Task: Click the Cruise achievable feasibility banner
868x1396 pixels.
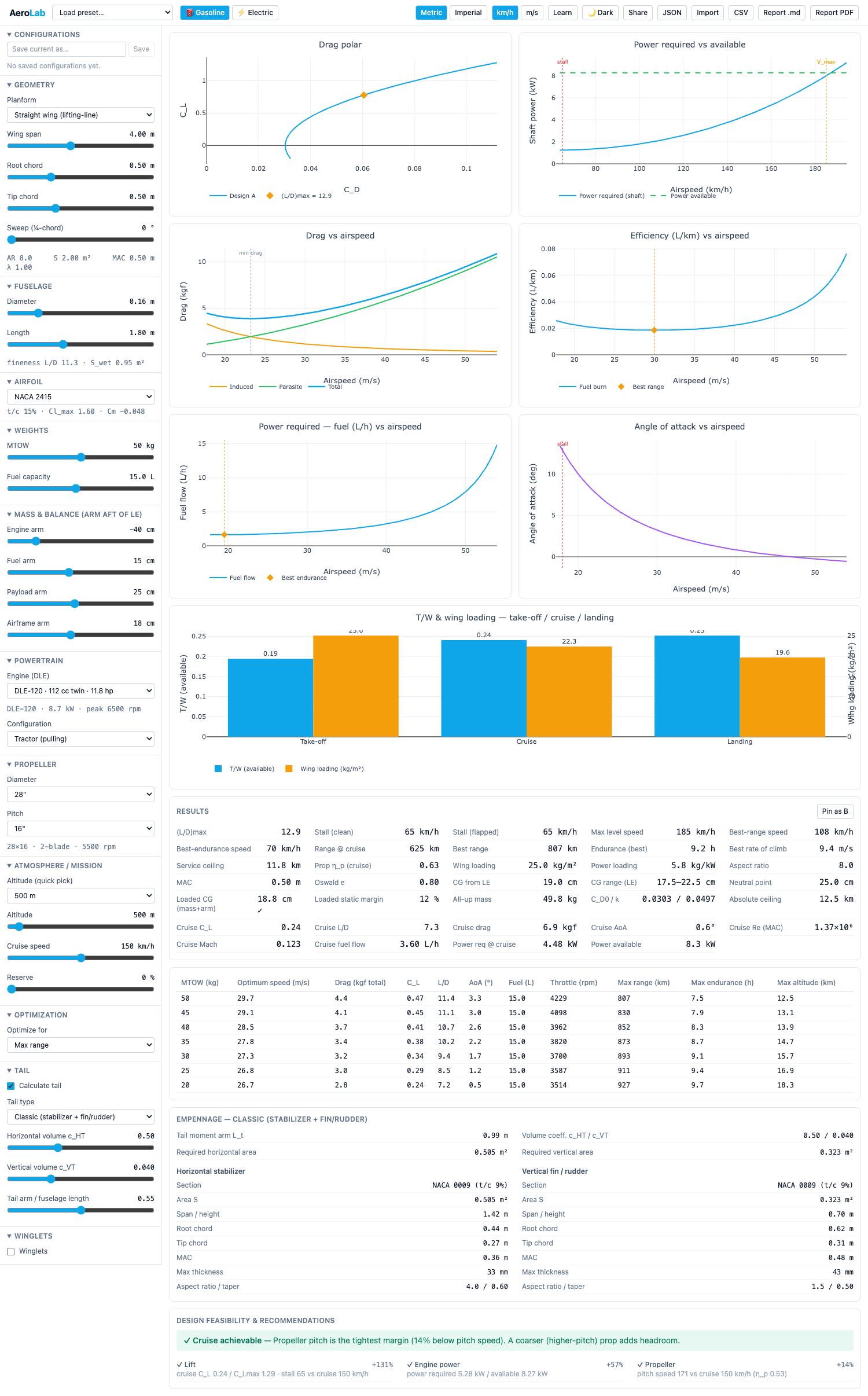Action: point(515,1340)
